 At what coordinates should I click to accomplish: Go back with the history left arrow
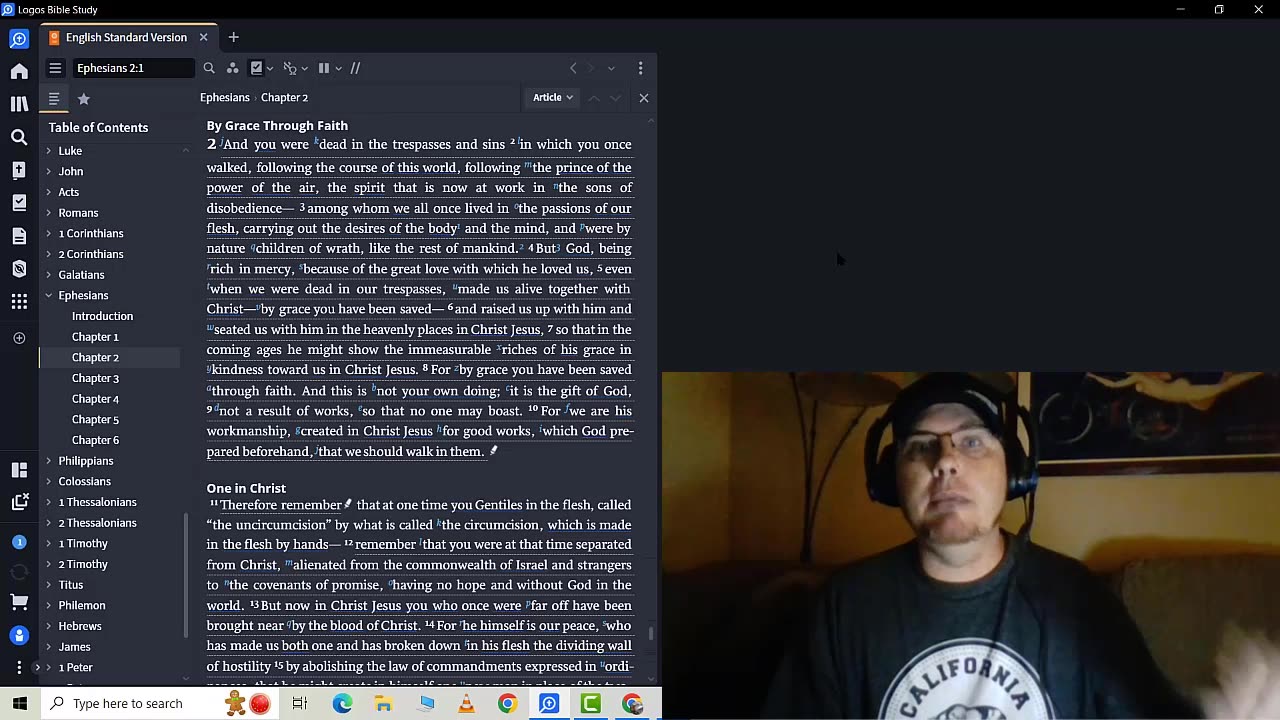573,68
